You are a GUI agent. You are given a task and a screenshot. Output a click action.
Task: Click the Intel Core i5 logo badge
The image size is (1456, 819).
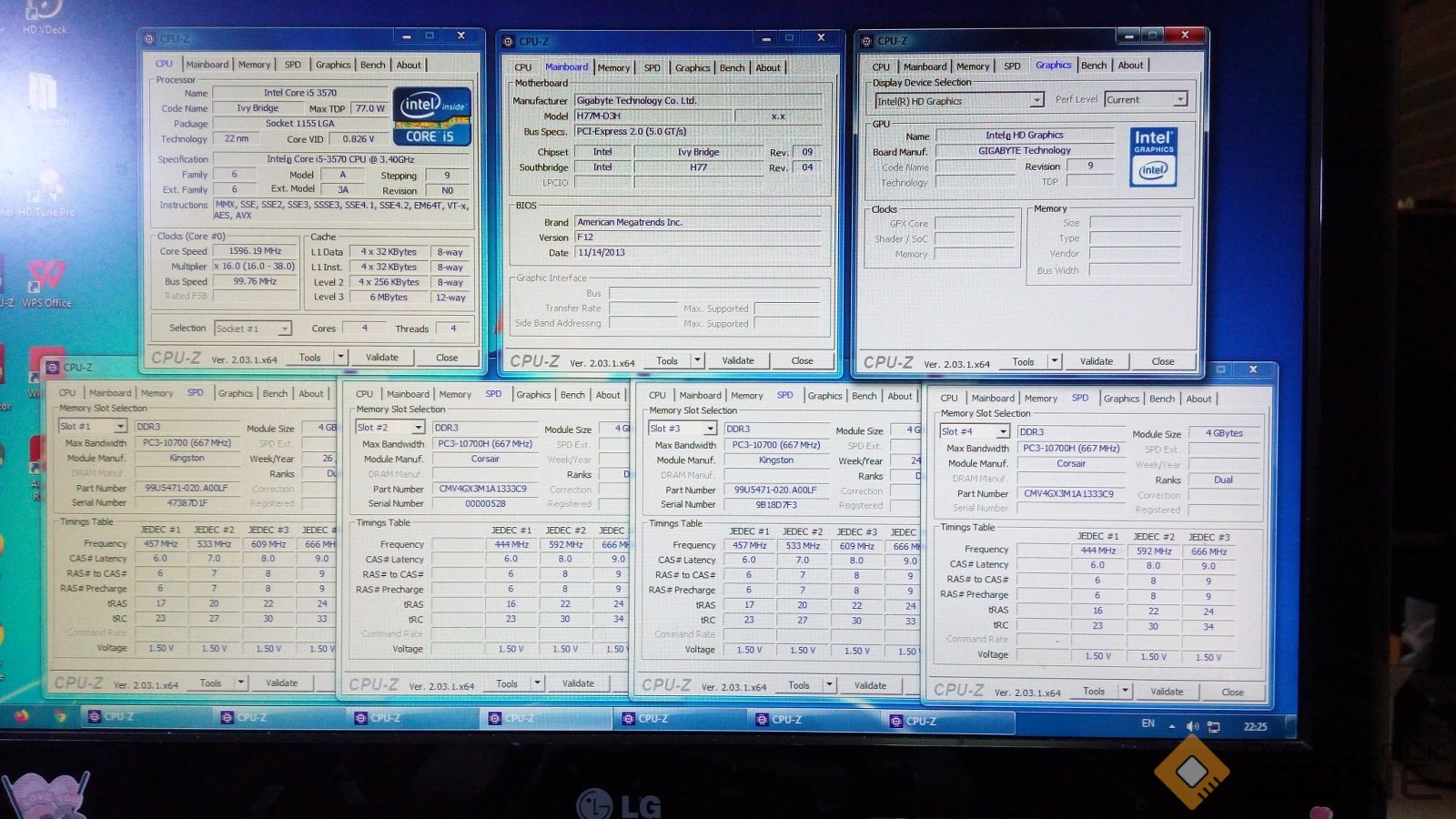[x=431, y=116]
